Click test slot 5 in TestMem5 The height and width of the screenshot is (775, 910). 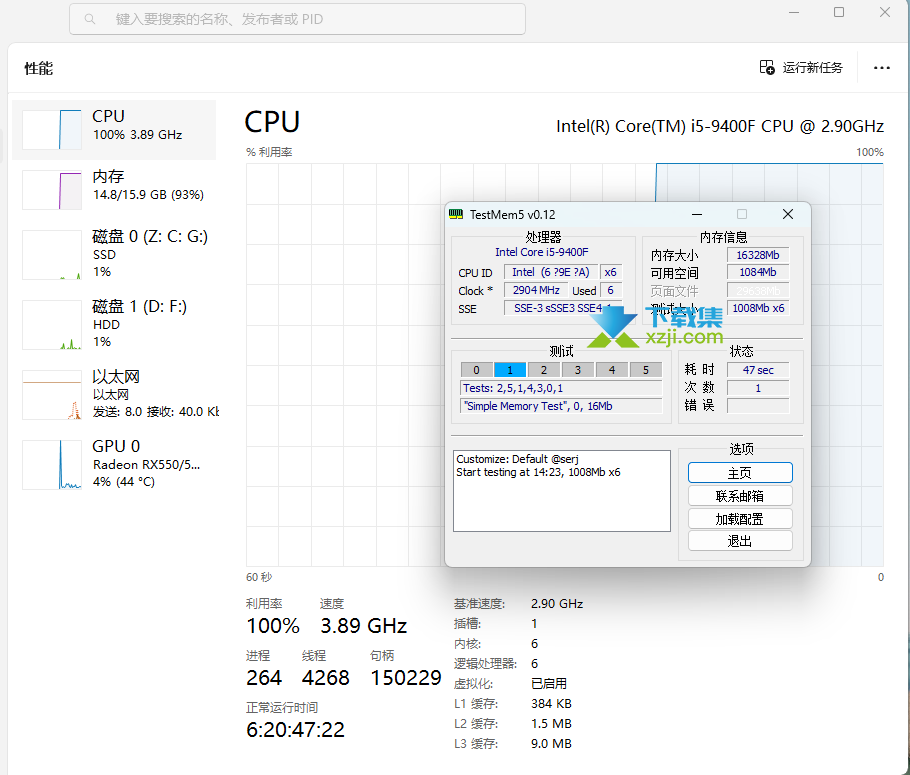645,370
